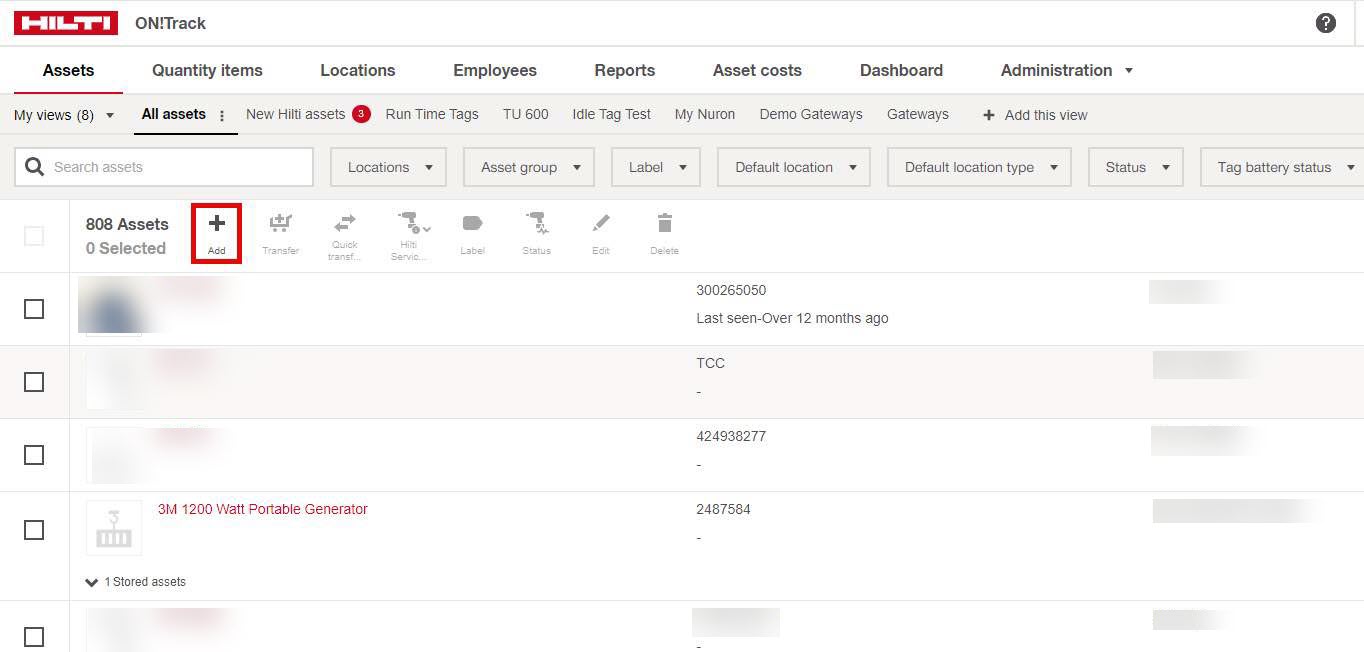This screenshot has height=652, width=1364.
Task: Go to the Employees tab
Action: coord(495,70)
